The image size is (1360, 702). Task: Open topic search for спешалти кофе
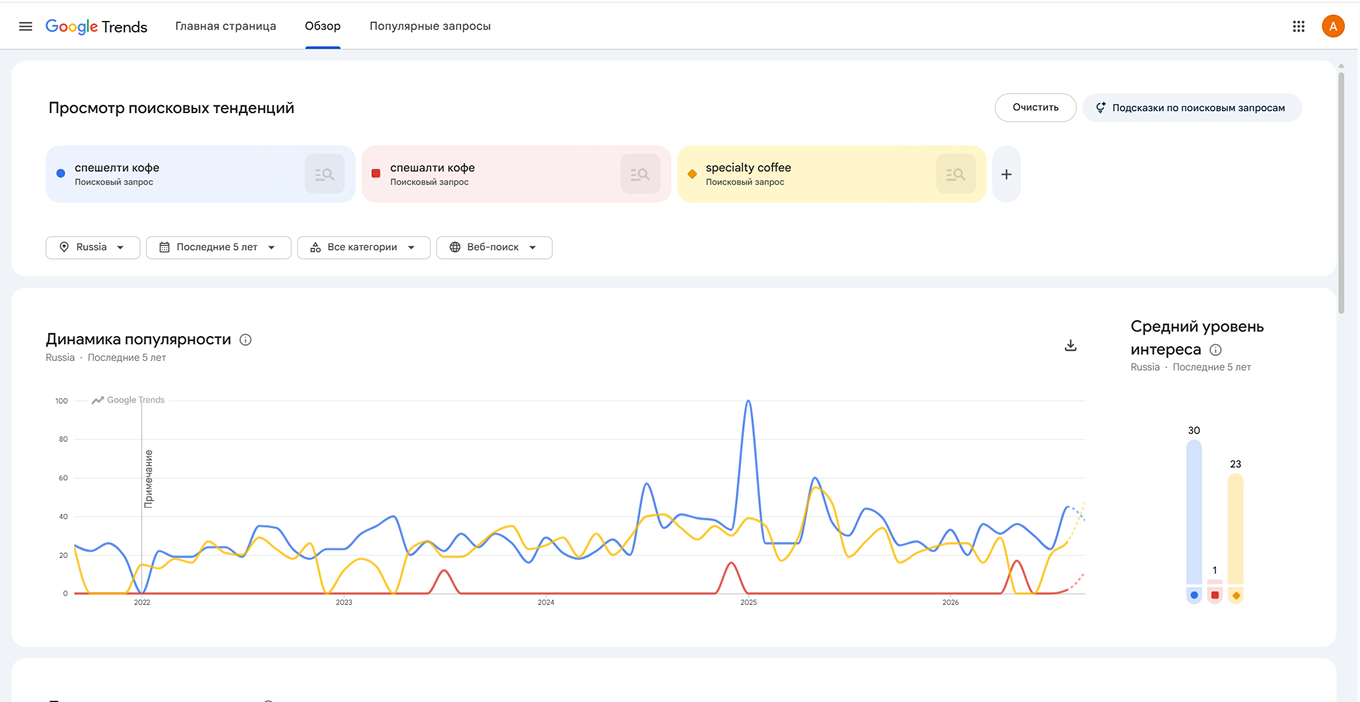coord(640,174)
